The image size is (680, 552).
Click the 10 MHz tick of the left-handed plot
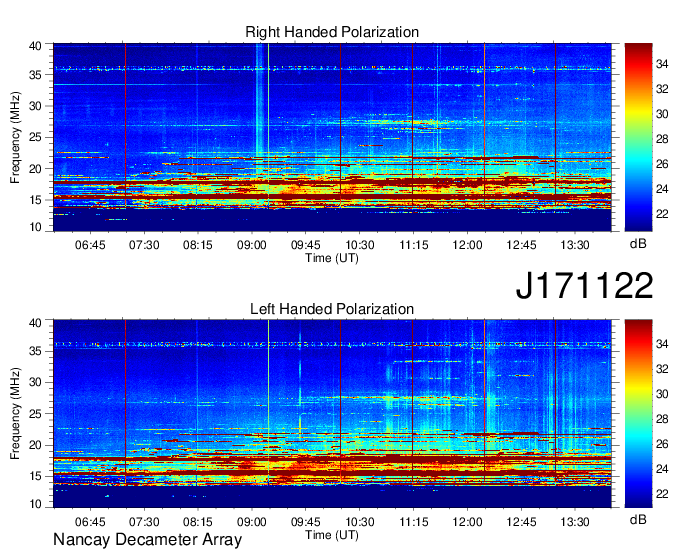click(35, 504)
